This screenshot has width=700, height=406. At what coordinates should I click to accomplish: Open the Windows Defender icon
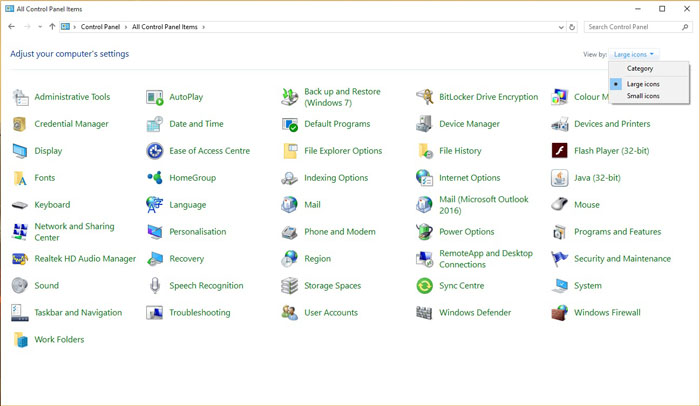tap(425, 313)
